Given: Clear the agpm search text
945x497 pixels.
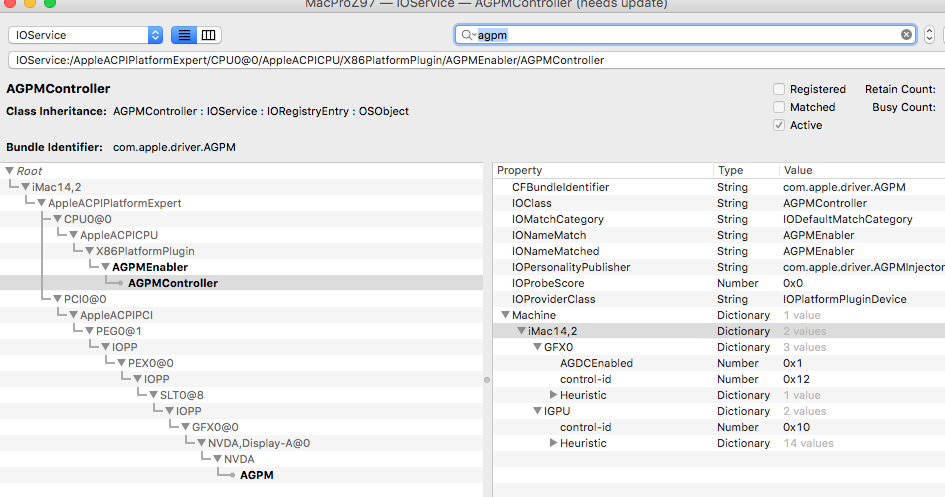Looking at the screenshot, I should (x=906, y=35).
